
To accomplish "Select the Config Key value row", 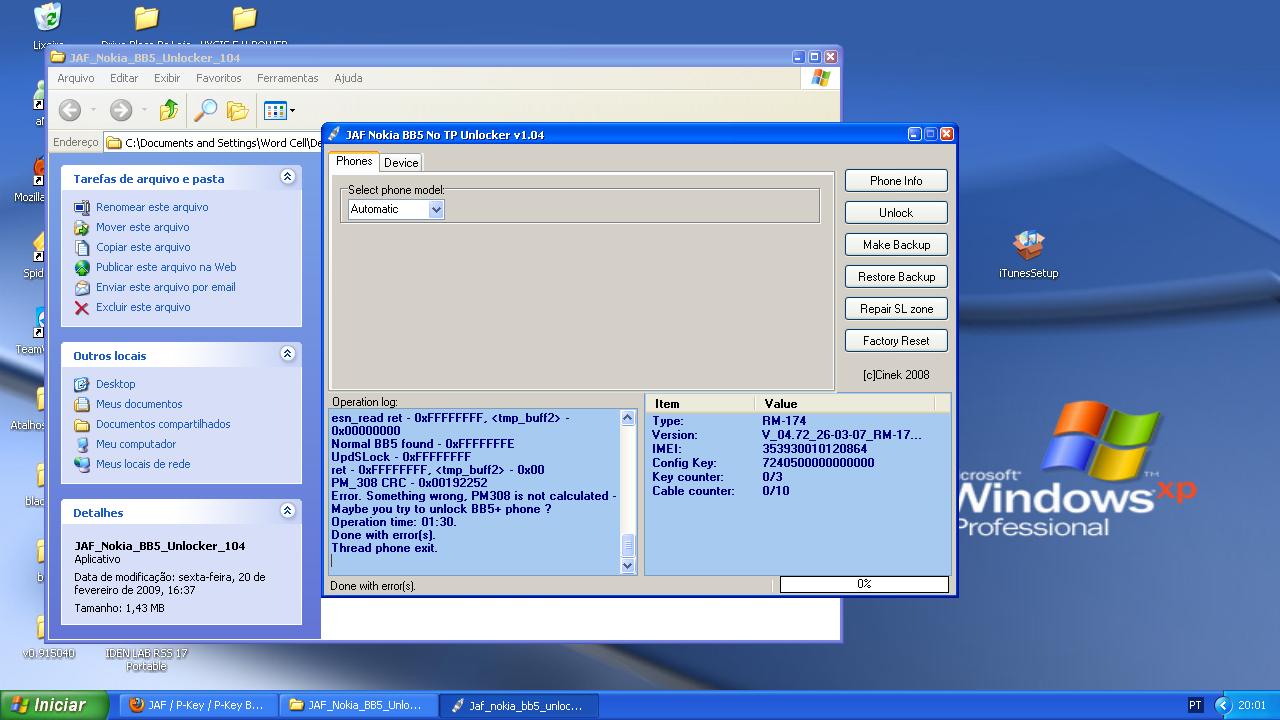I will (x=797, y=463).
